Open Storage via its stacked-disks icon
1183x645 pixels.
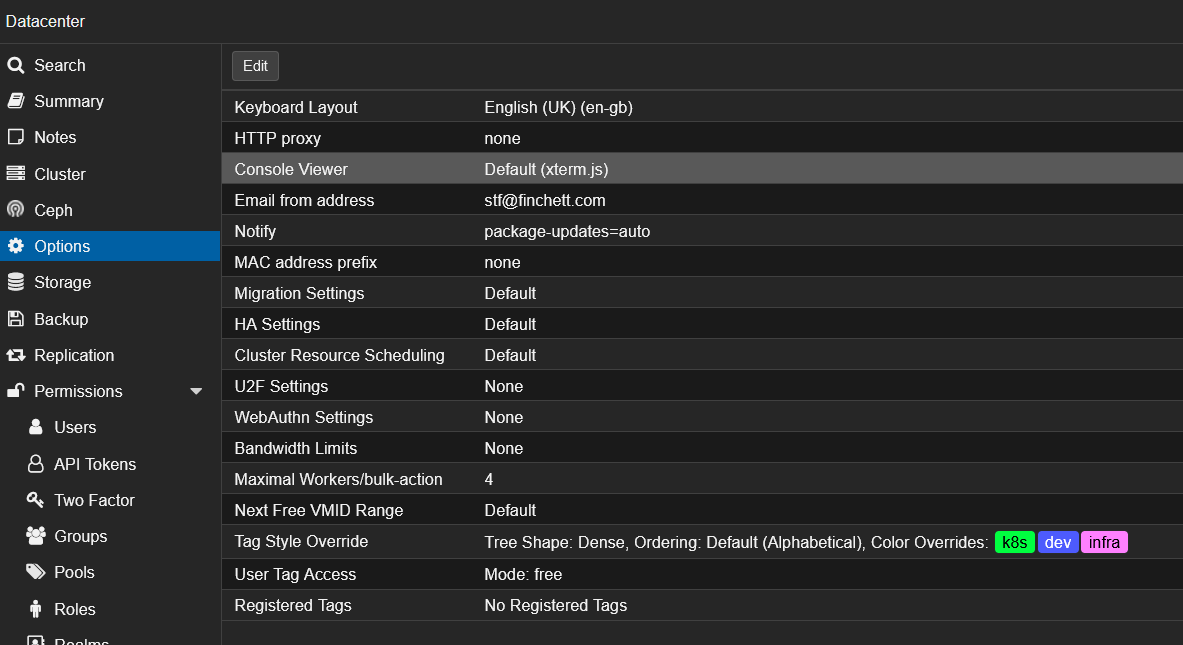click(15, 282)
